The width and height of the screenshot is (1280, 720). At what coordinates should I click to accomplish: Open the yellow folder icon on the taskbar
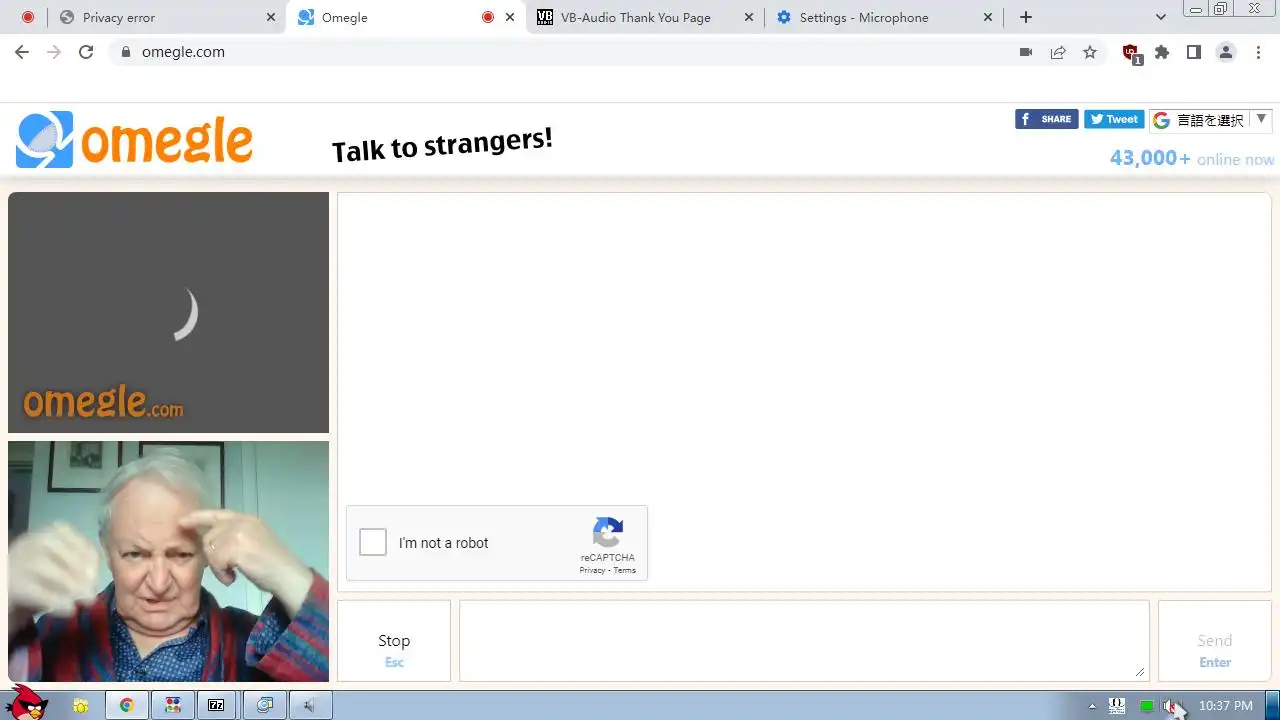point(81,706)
